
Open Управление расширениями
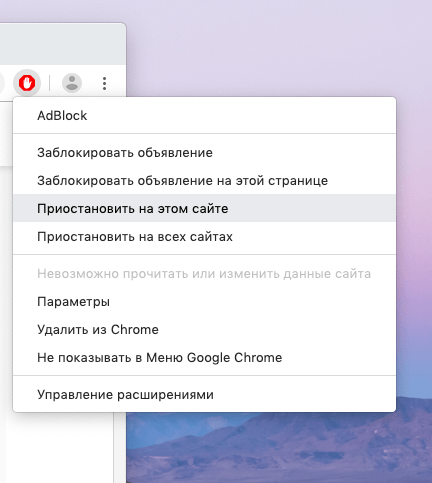click(204, 395)
